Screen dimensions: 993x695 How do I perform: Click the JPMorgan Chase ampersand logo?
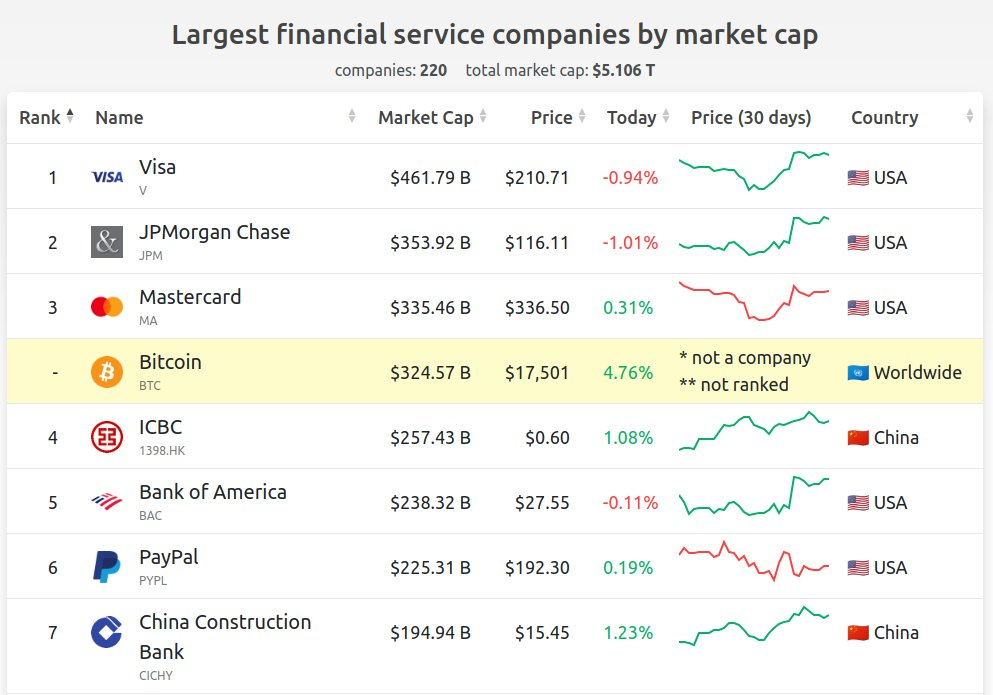point(107,242)
